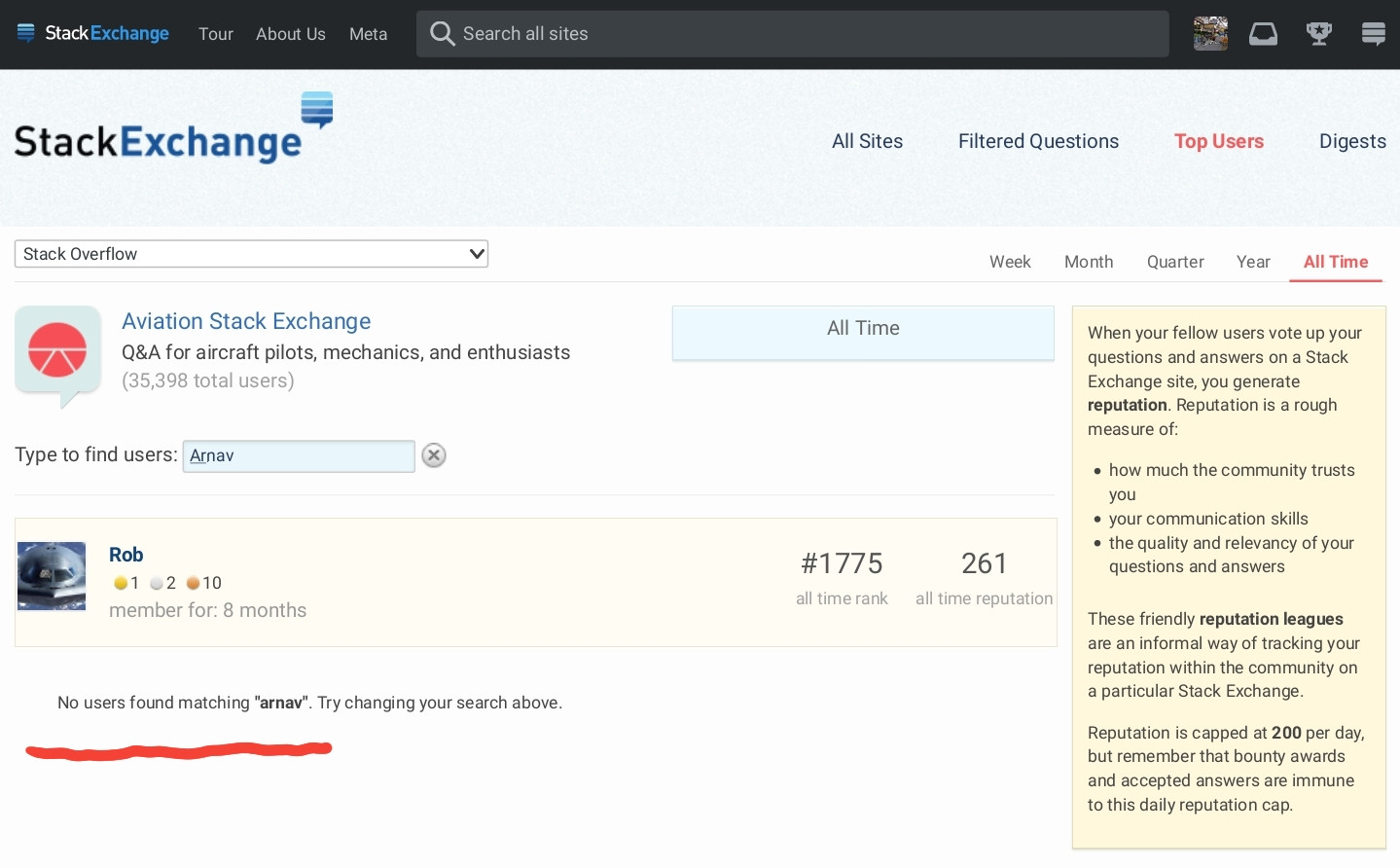Image resolution: width=1400 pixels, height=868 pixels.
Task: Click the site description Q&A for aircraft pilots
Action: click(x=345, y=352)
